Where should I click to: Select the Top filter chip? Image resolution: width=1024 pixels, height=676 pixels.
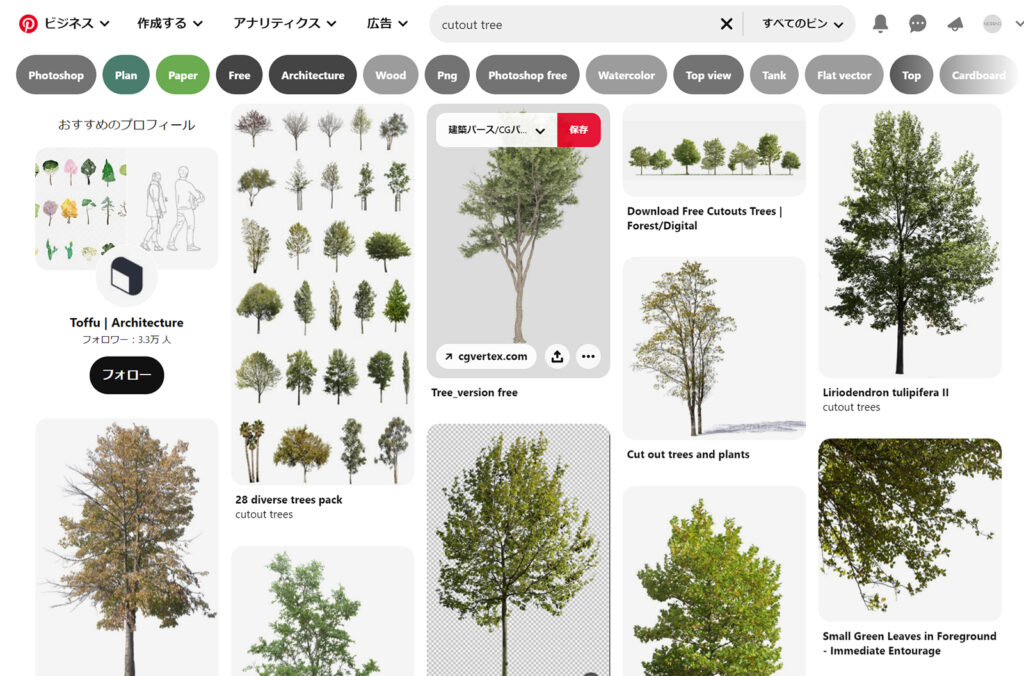coord(912,75)
